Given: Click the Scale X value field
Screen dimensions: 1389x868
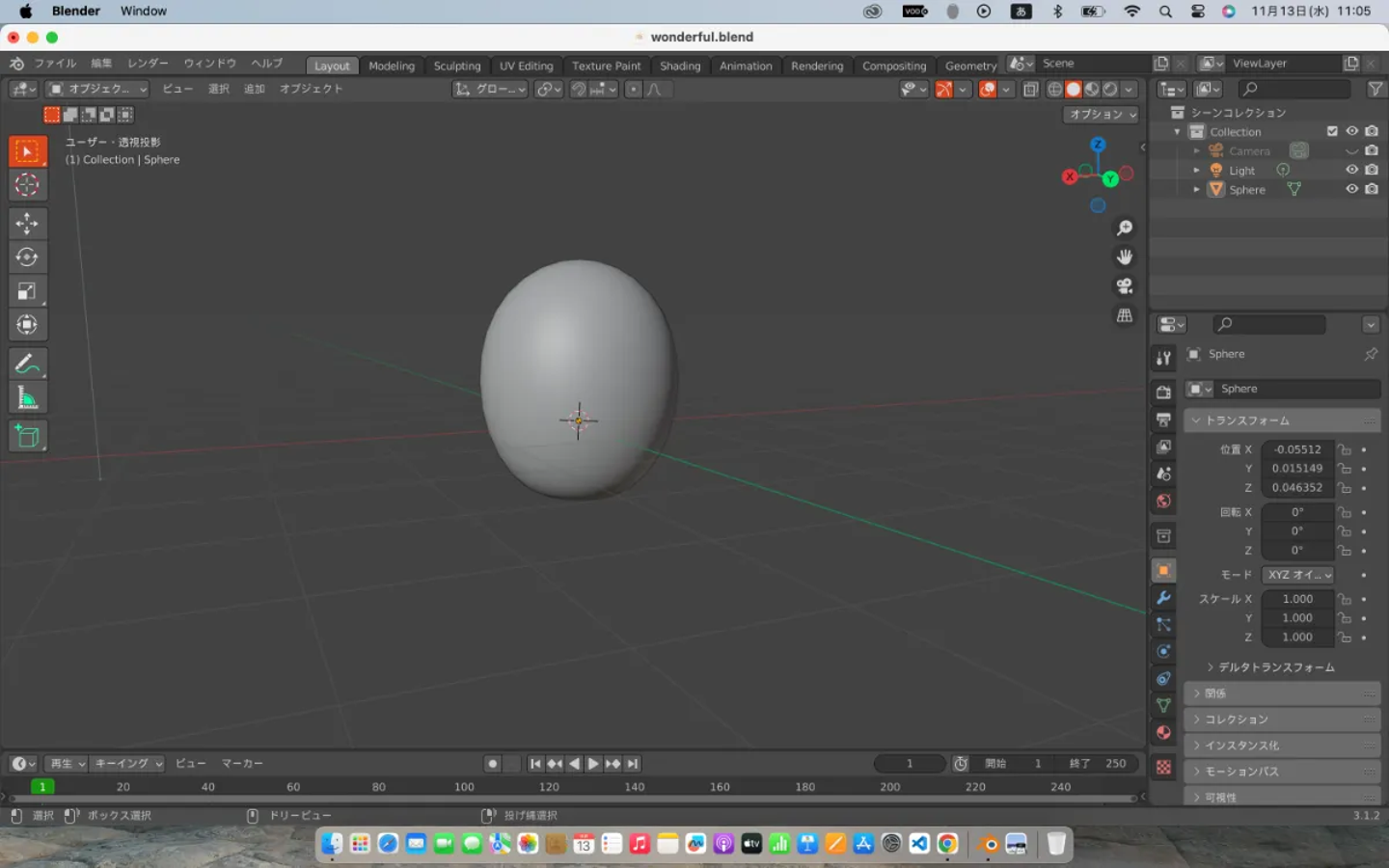Looking at the screenshot, I should point(1297,599).
